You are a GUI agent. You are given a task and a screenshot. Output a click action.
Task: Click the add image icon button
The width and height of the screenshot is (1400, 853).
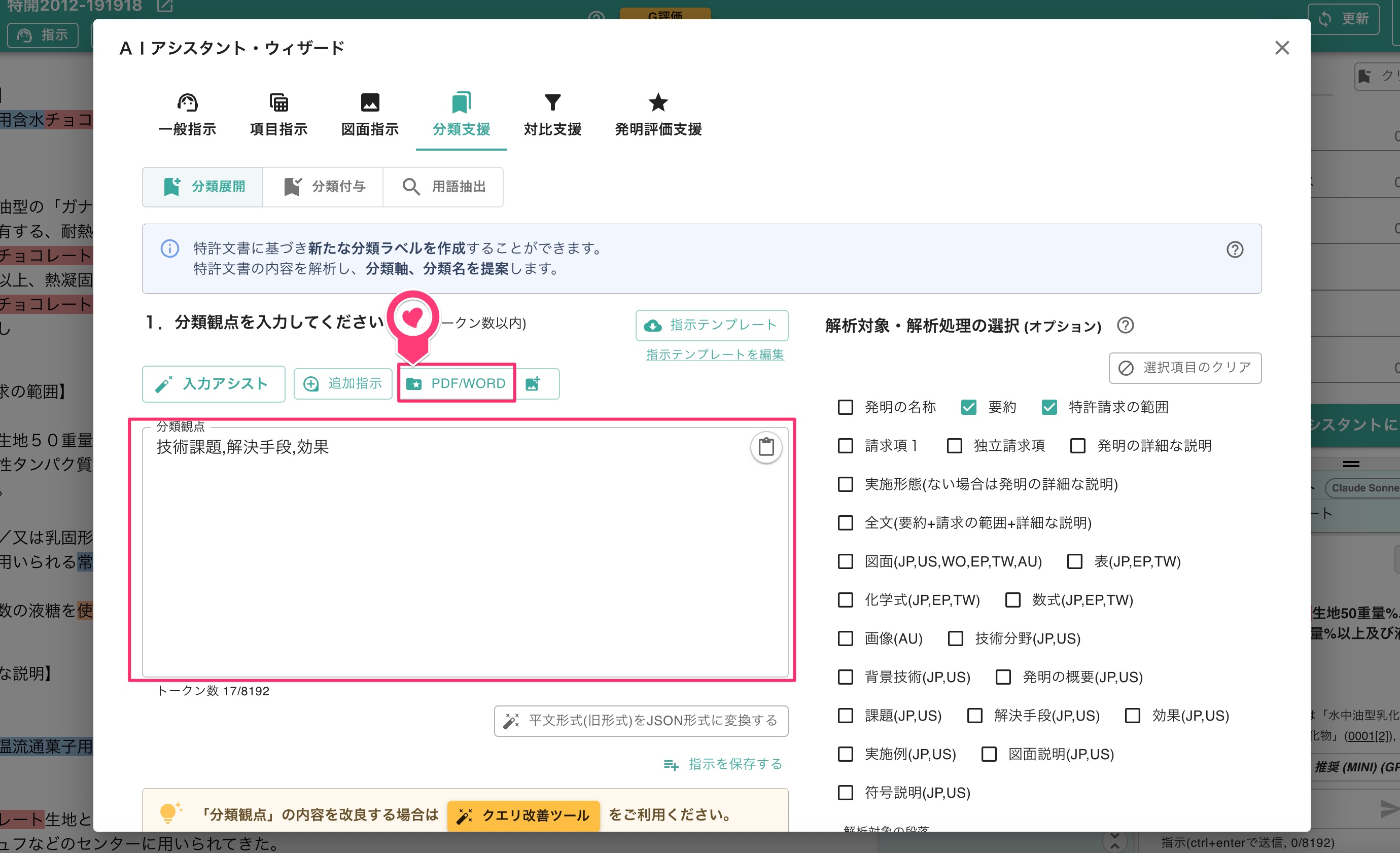coord(536,384)
